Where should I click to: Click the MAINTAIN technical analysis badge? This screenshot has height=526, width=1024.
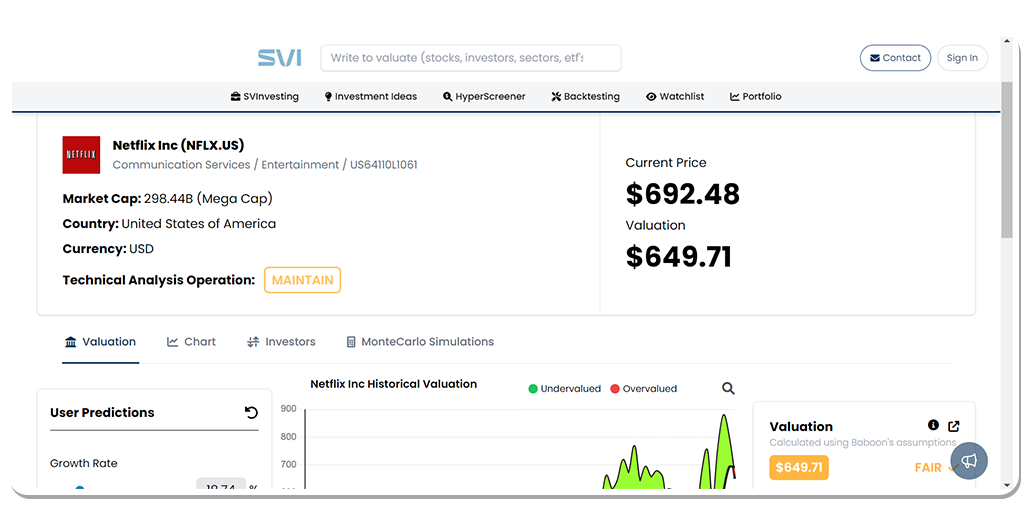point(302,280)
